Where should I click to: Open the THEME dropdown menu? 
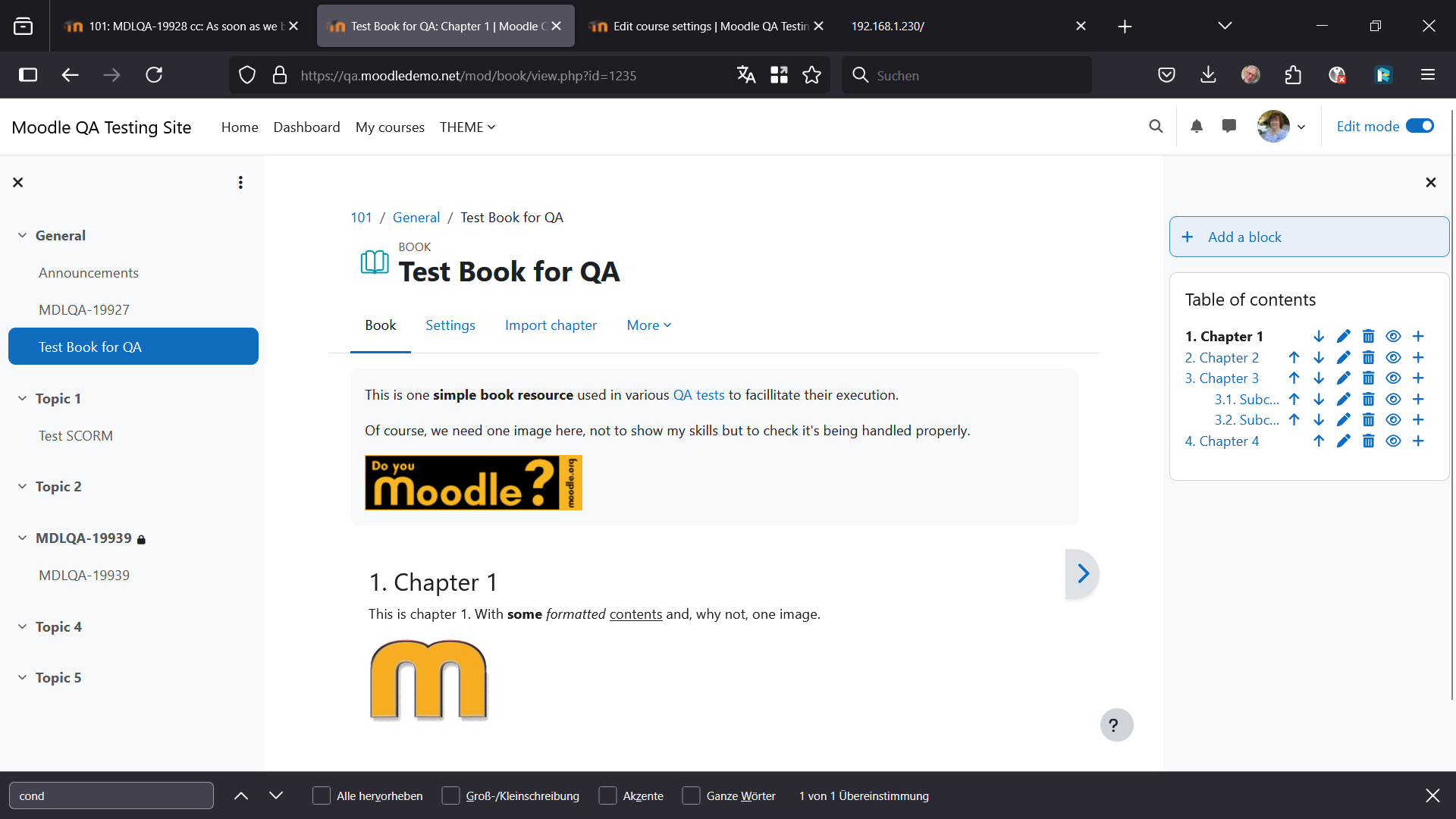467,127
